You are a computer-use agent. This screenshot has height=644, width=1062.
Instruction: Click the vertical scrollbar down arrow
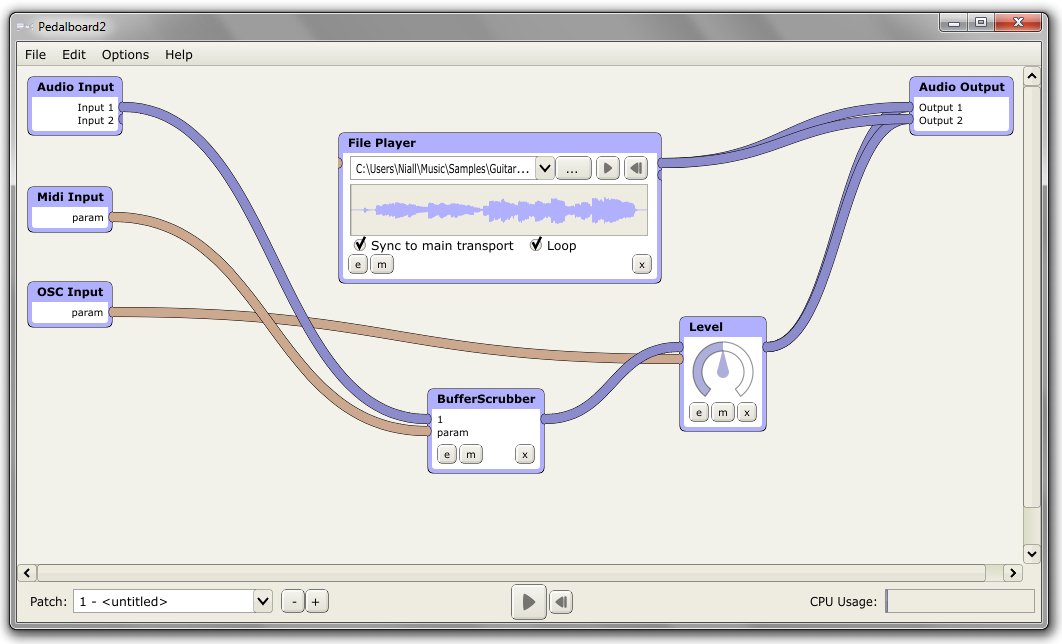coord(1031,553)
